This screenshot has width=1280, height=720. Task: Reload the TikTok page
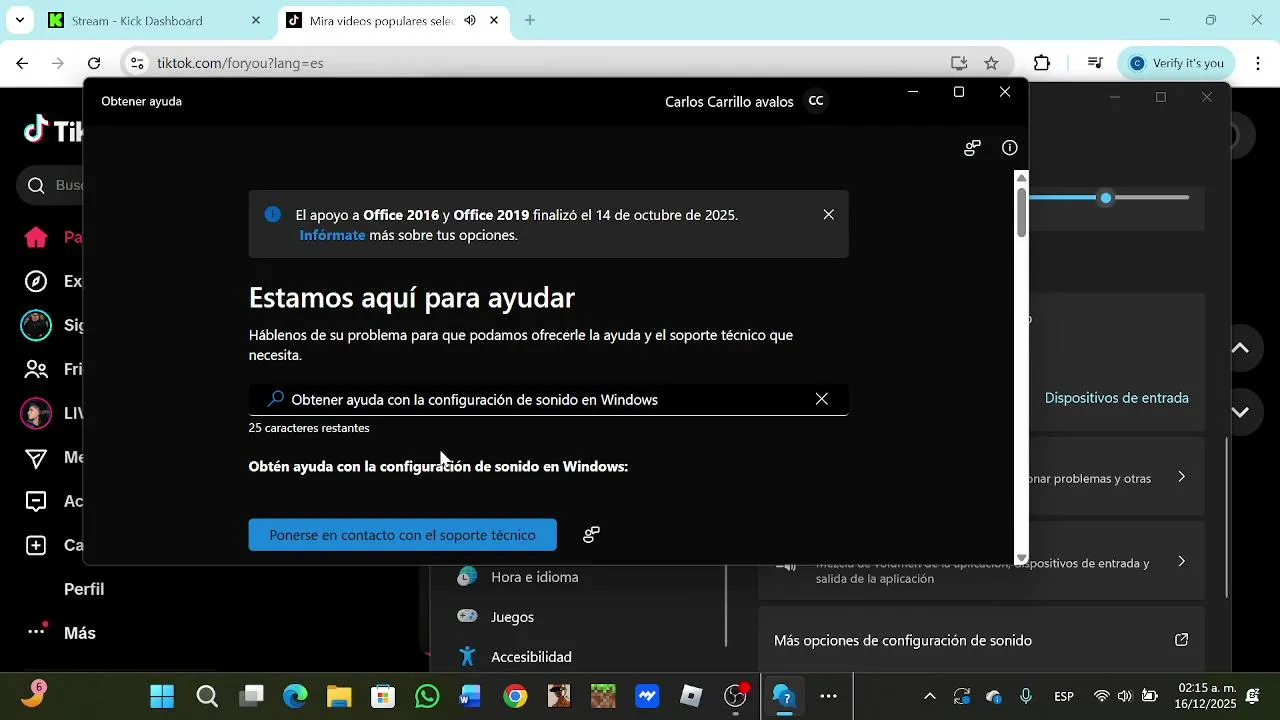coord(94,63)
